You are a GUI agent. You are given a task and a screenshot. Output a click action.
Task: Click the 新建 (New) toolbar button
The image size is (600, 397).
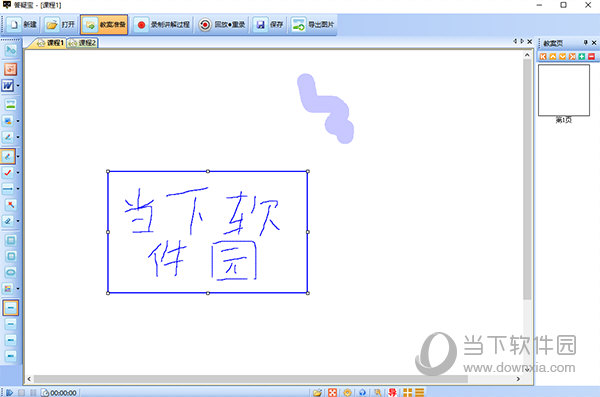coord(23,25)
